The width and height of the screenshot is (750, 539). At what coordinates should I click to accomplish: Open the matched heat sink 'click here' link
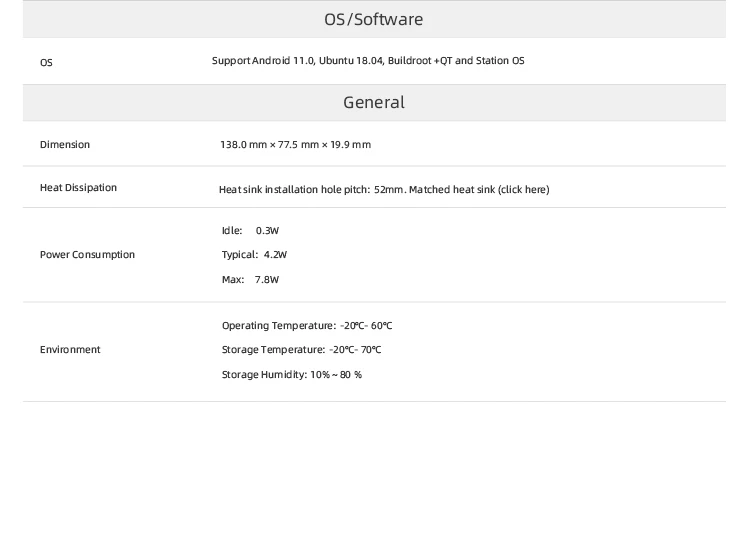click(523, 189)
